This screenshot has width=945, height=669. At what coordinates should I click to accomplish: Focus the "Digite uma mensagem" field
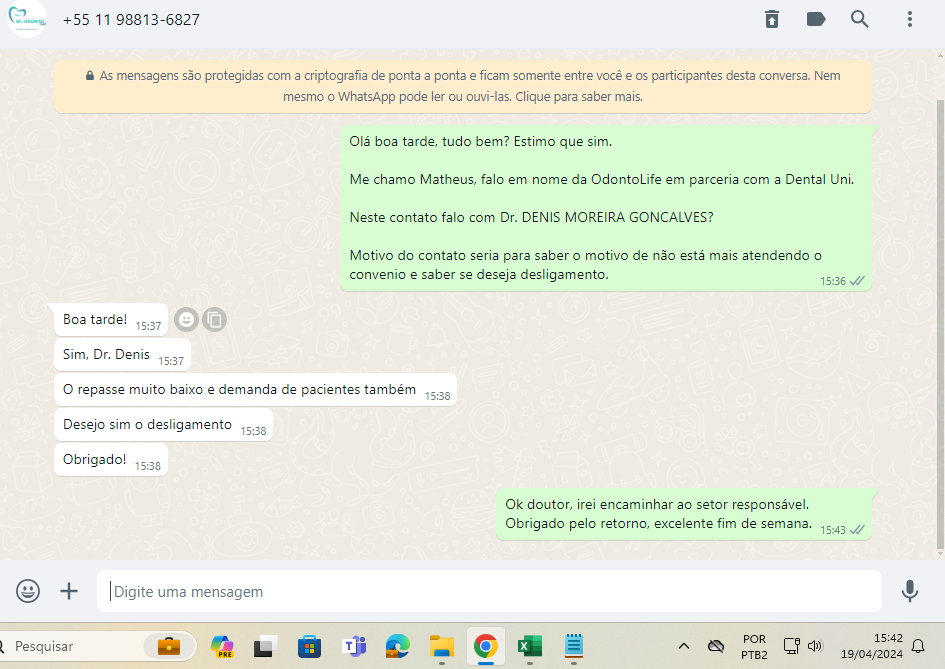(489, 591)
